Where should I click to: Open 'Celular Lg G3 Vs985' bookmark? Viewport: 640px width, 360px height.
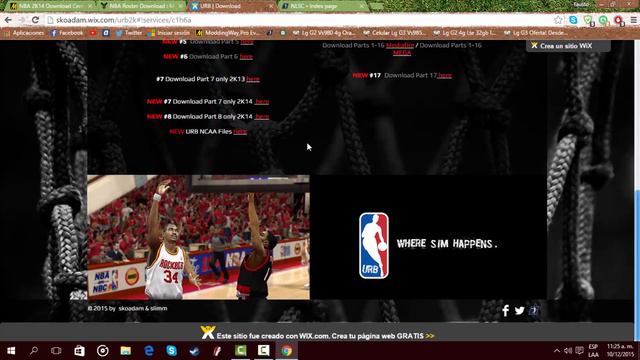[394, 33]
